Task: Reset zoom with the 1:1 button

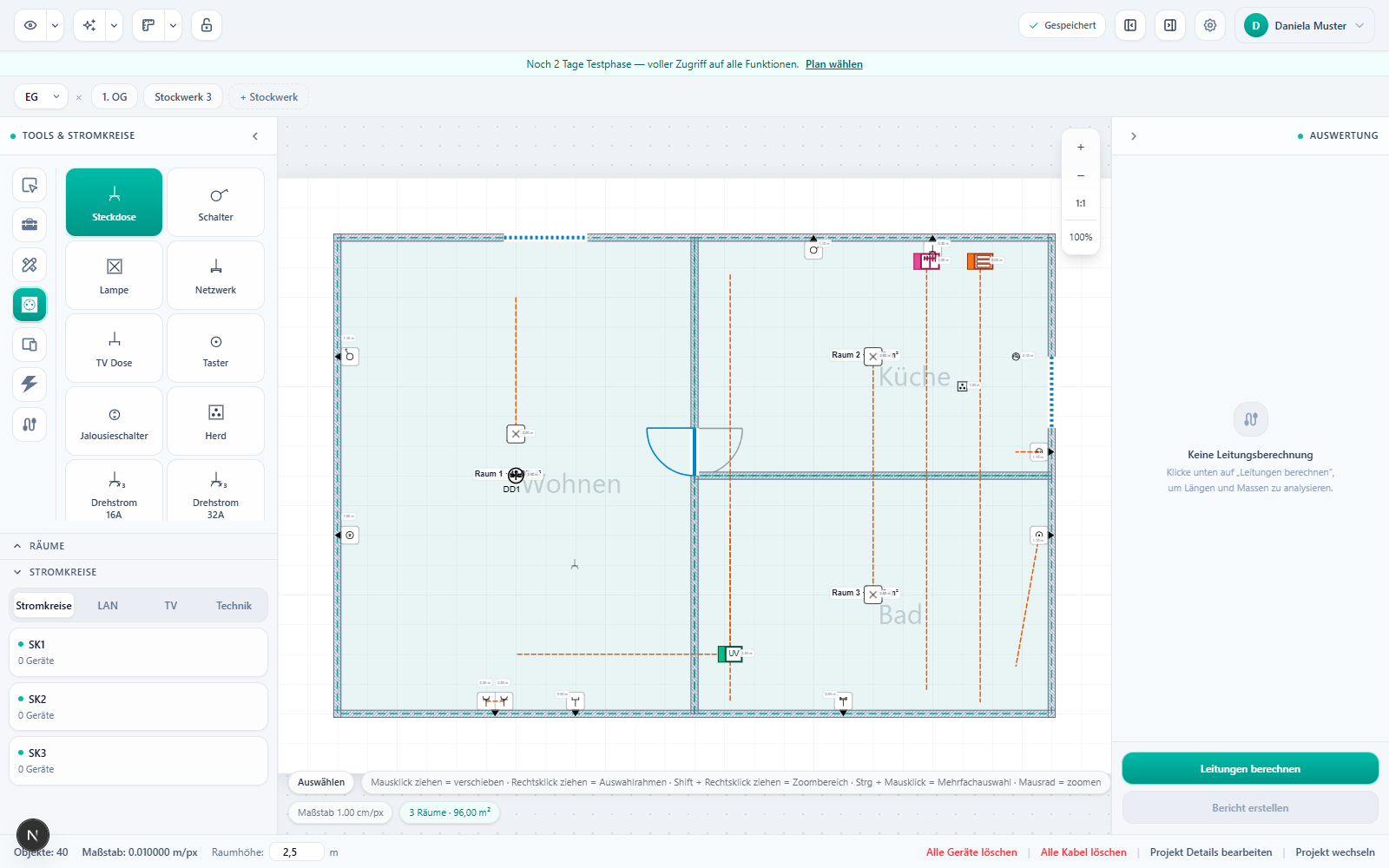Action: tap(1081, 203)
